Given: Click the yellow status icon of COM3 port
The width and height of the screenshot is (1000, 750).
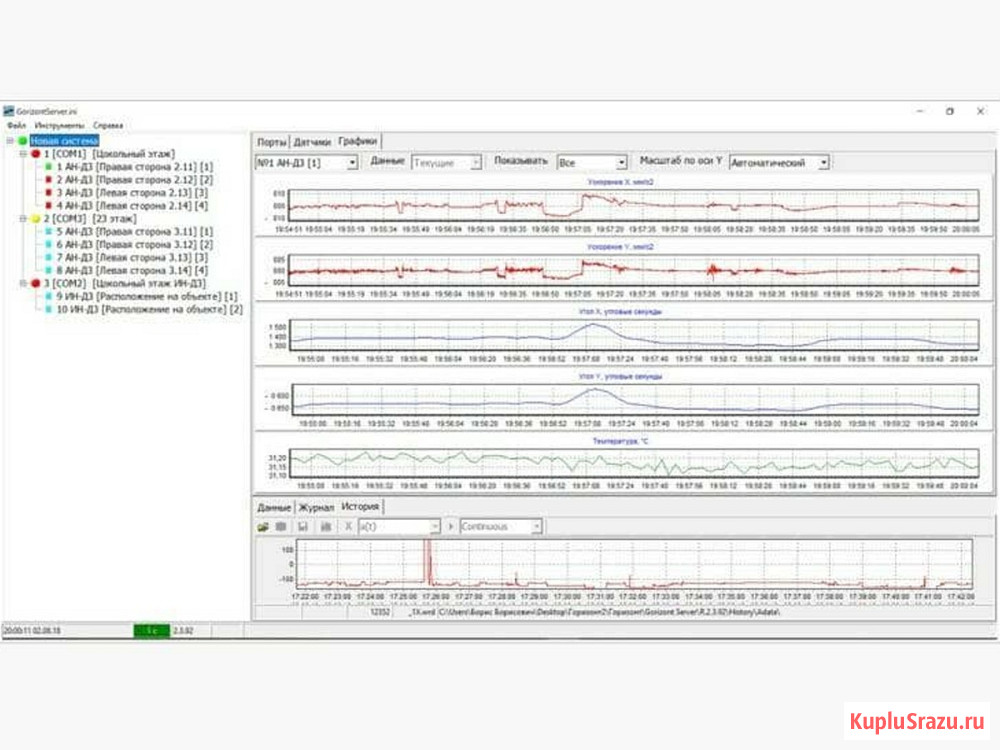Looking at the screenshot, I should coord(35,218).
